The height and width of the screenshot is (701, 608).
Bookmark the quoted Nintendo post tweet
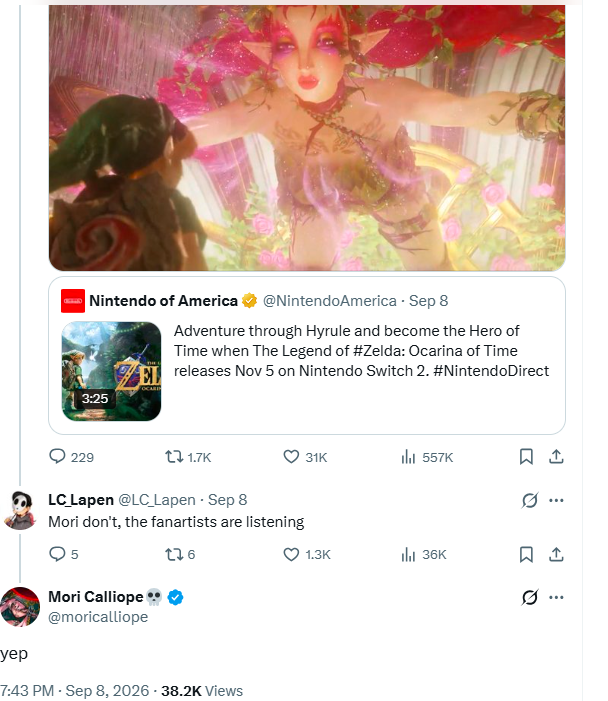[x=526, y=457]
